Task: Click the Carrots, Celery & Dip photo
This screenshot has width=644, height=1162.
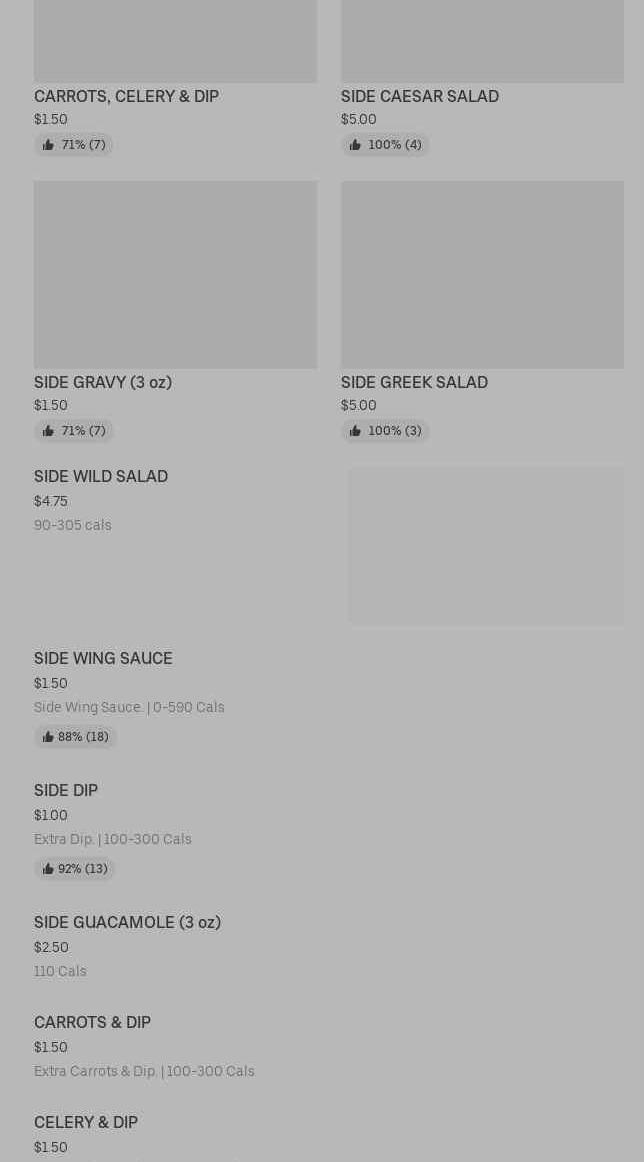Action: pyautogui.click(x=175, y=40)
